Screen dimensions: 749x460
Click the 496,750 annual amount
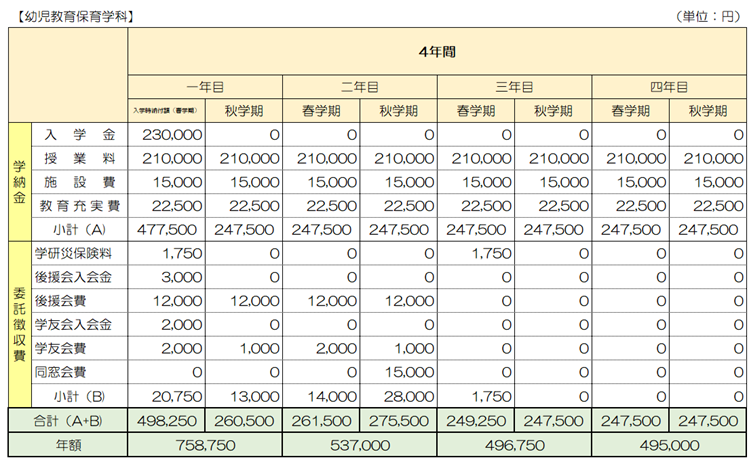pos(515,445)
